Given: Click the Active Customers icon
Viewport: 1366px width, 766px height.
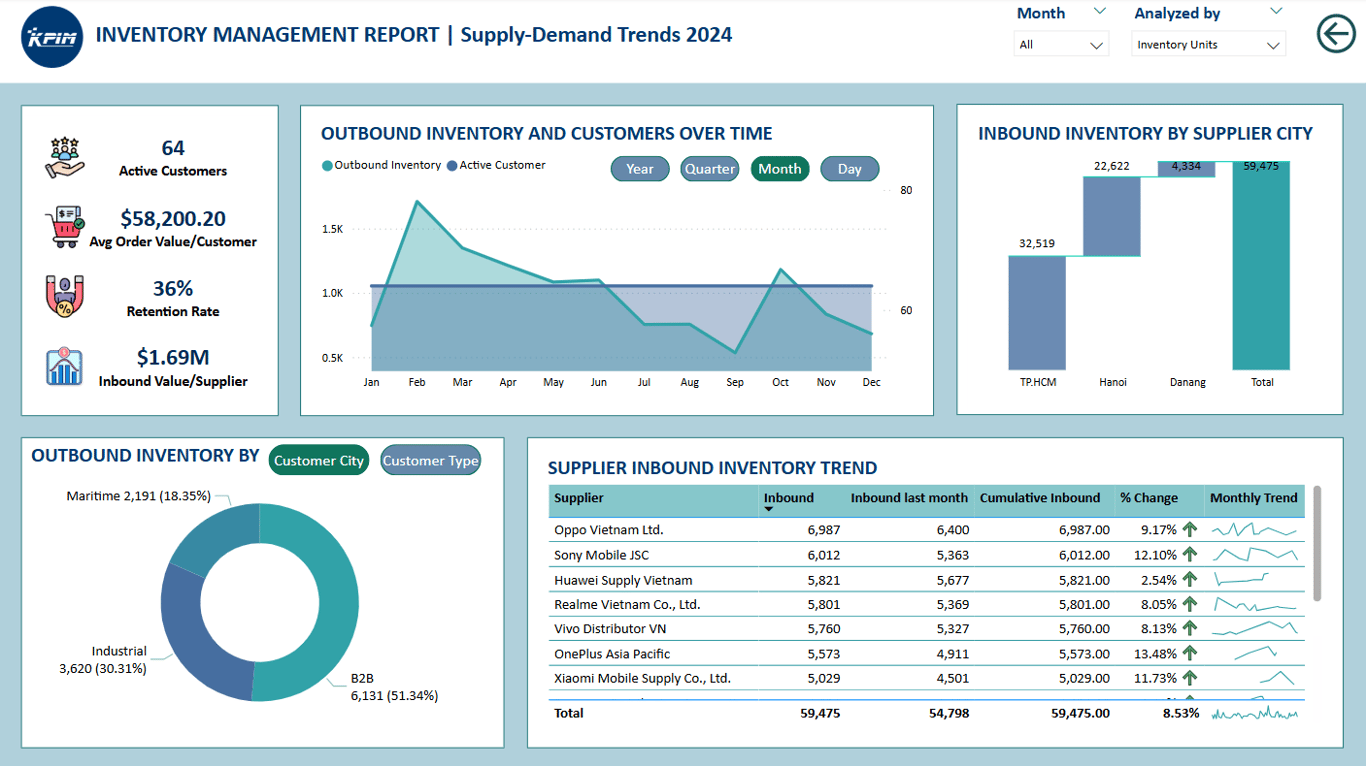Looking at the screenshot, I should pyautogui.click(x=65, y=159).
